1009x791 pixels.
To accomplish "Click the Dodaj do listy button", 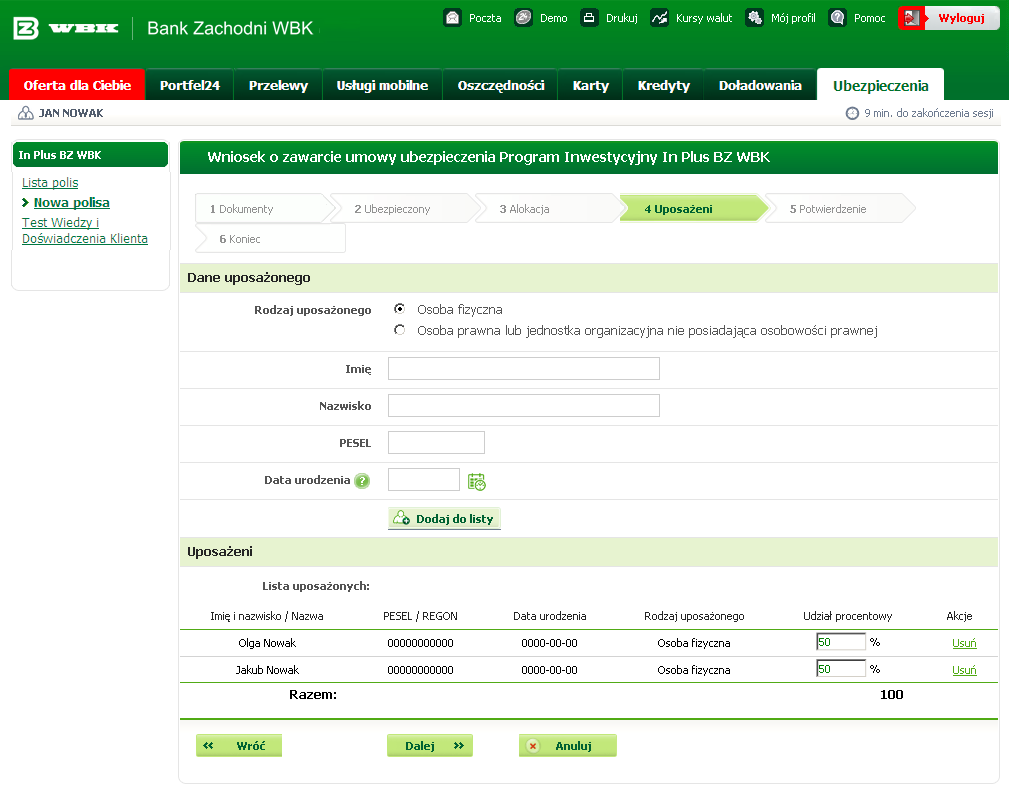I will [444, 518].
